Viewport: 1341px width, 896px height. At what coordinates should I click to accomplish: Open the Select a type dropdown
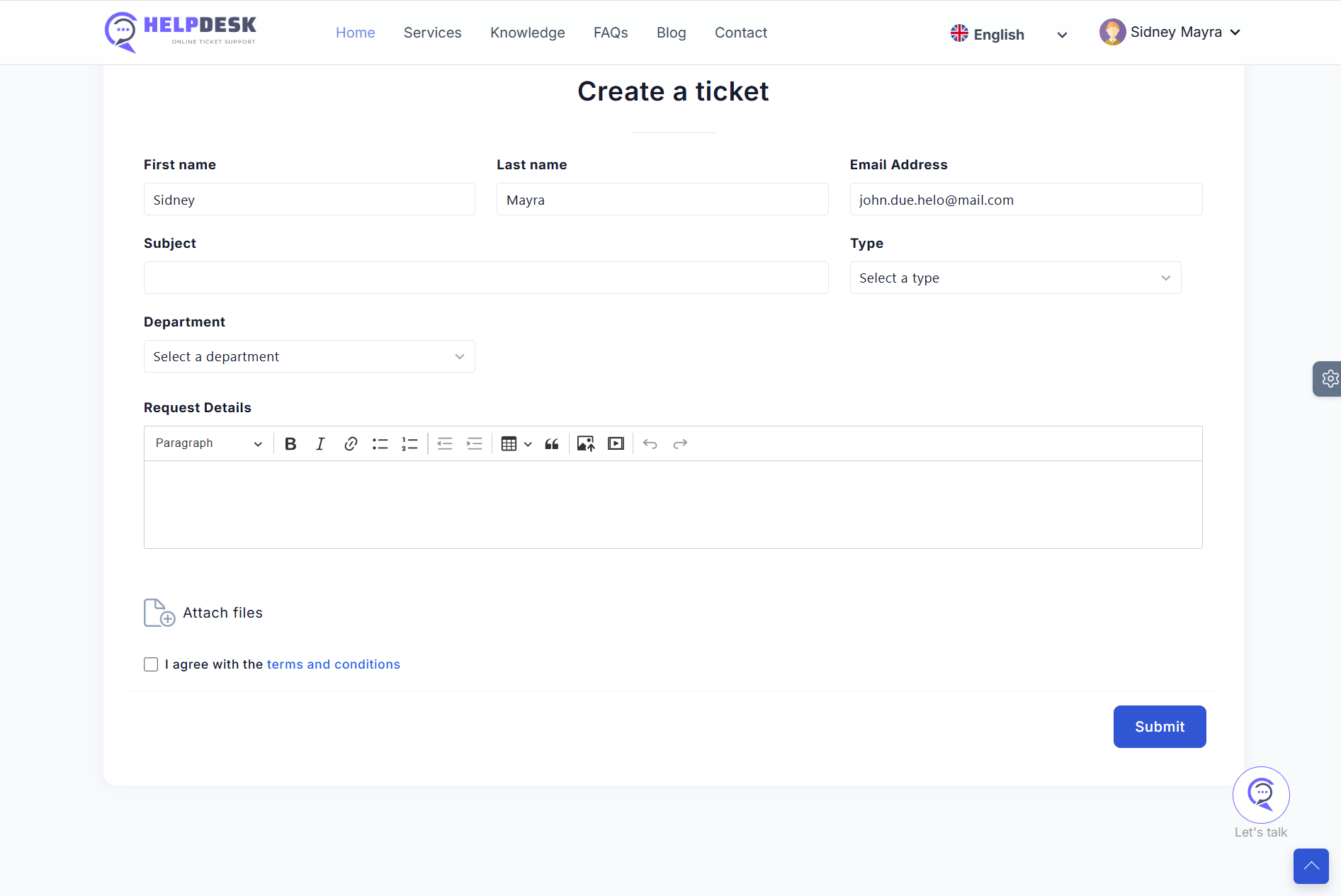click(1014, 278)
